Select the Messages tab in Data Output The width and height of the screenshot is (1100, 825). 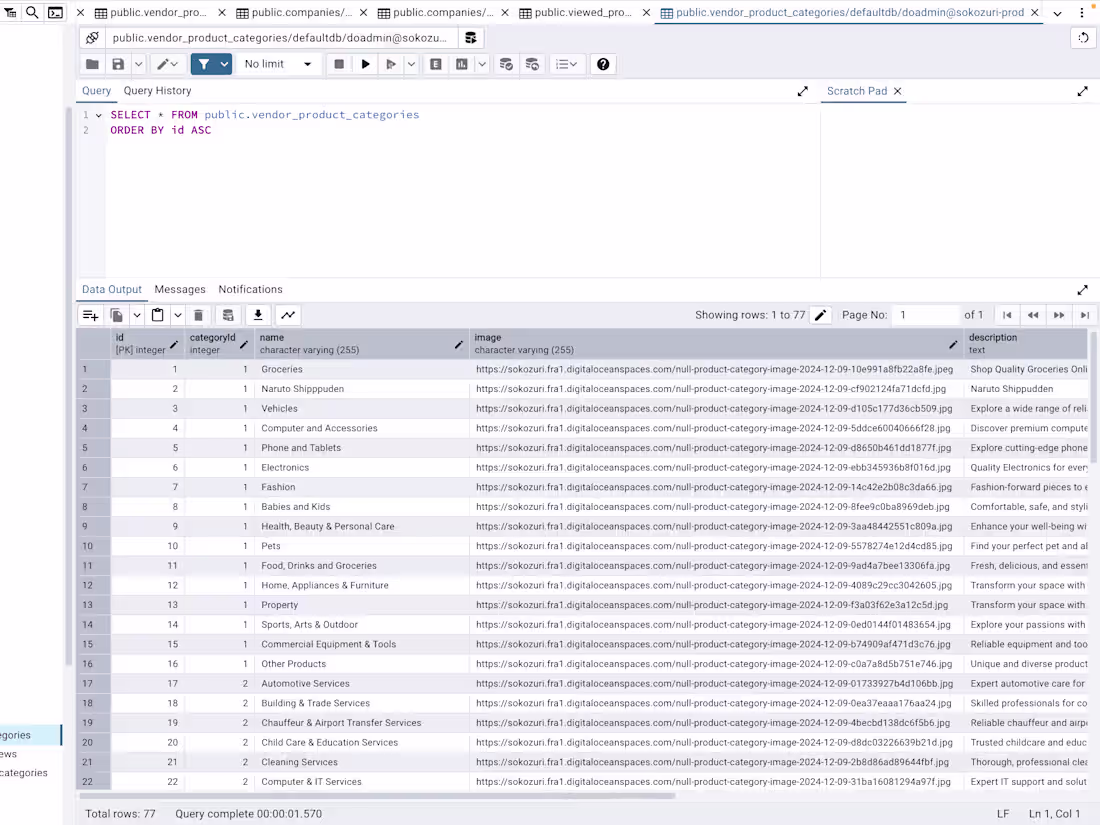[180, 289]
